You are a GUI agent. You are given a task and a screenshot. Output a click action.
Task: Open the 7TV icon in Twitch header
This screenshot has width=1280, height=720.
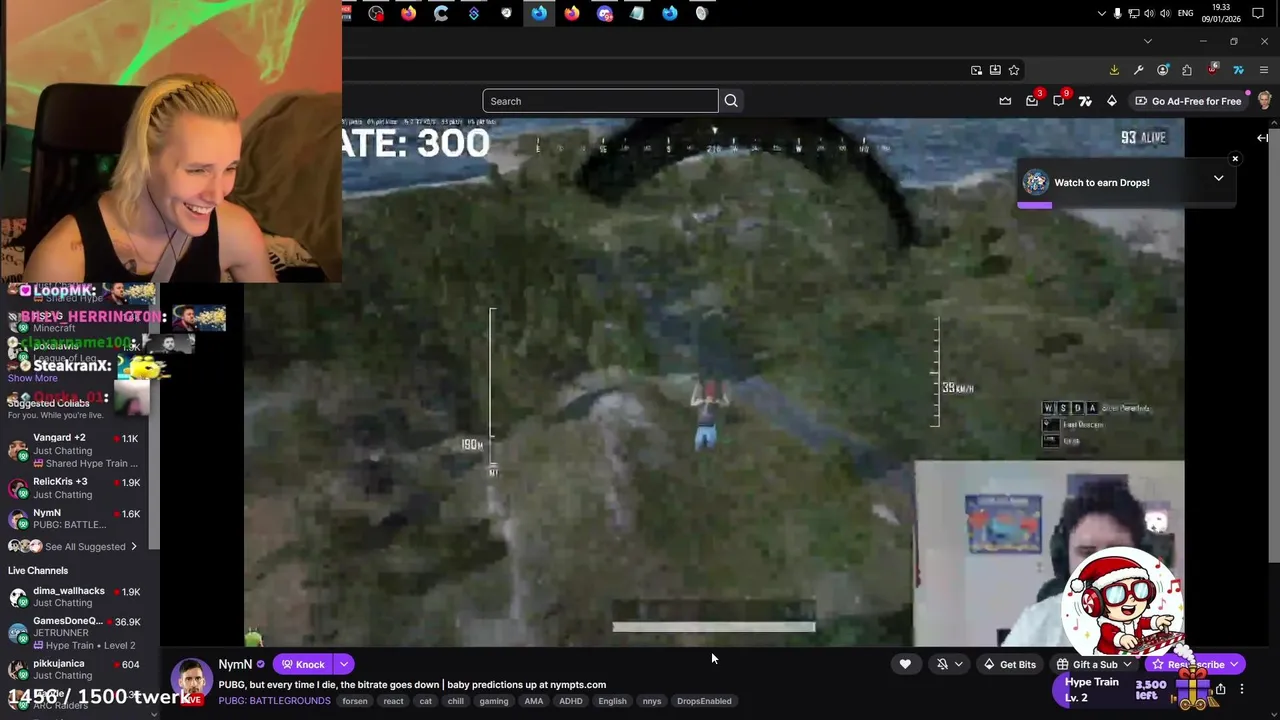point(1085,101)
